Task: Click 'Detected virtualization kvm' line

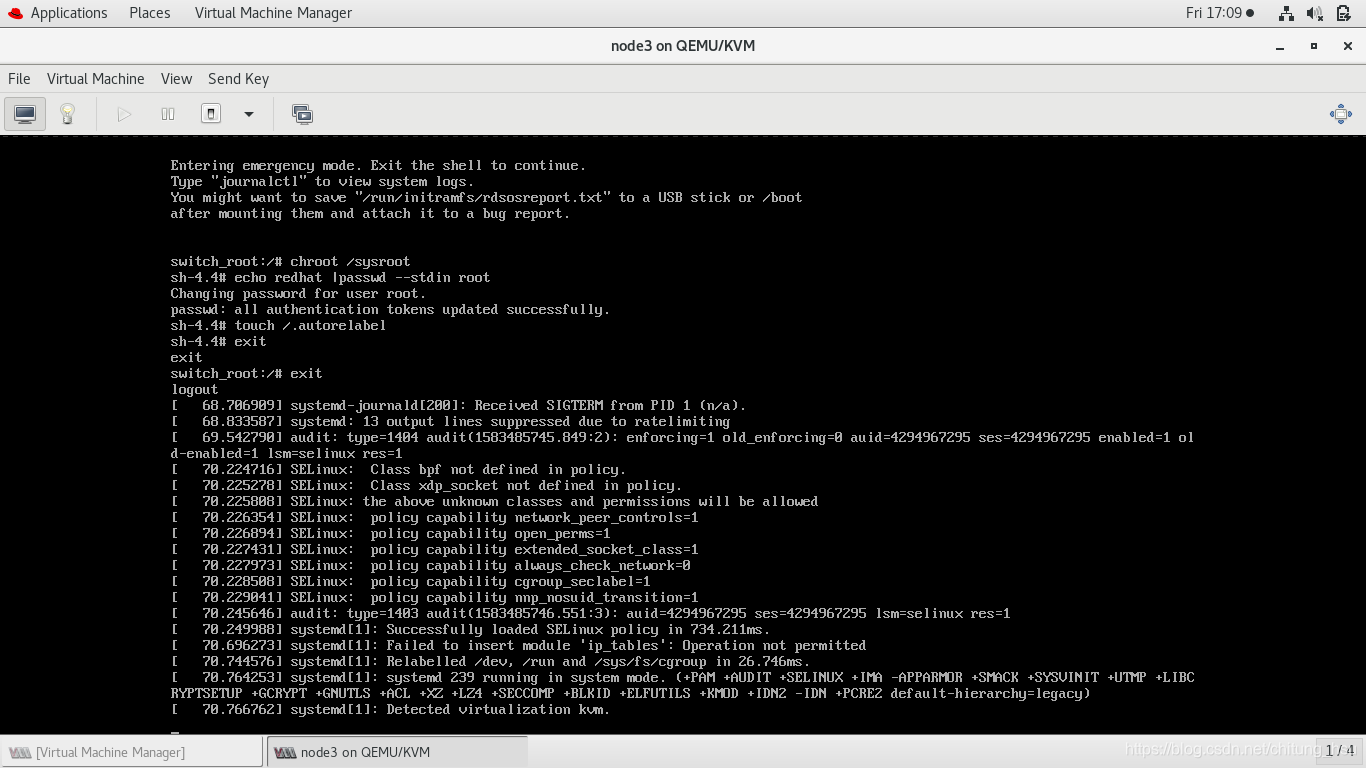Action: [x=390, y=710]
